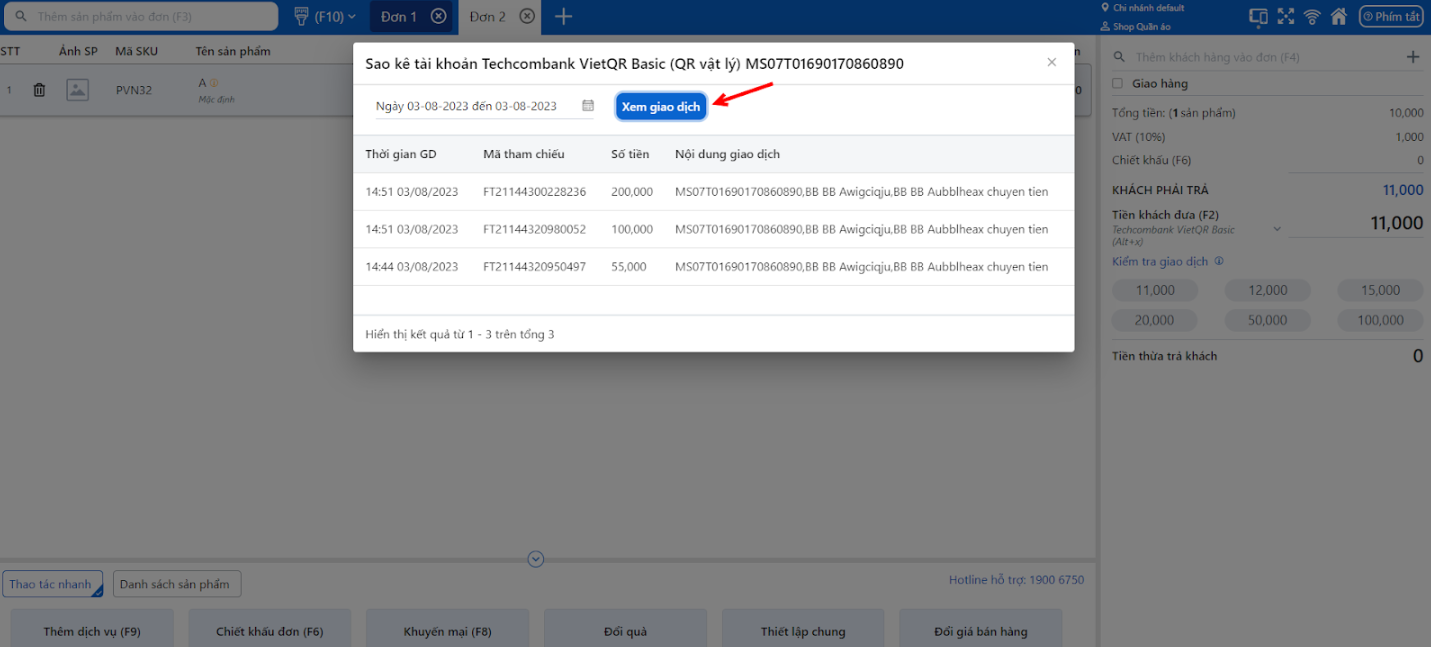Click the orange info icon beside product A

pyautogui.click(x=214, y=83)
